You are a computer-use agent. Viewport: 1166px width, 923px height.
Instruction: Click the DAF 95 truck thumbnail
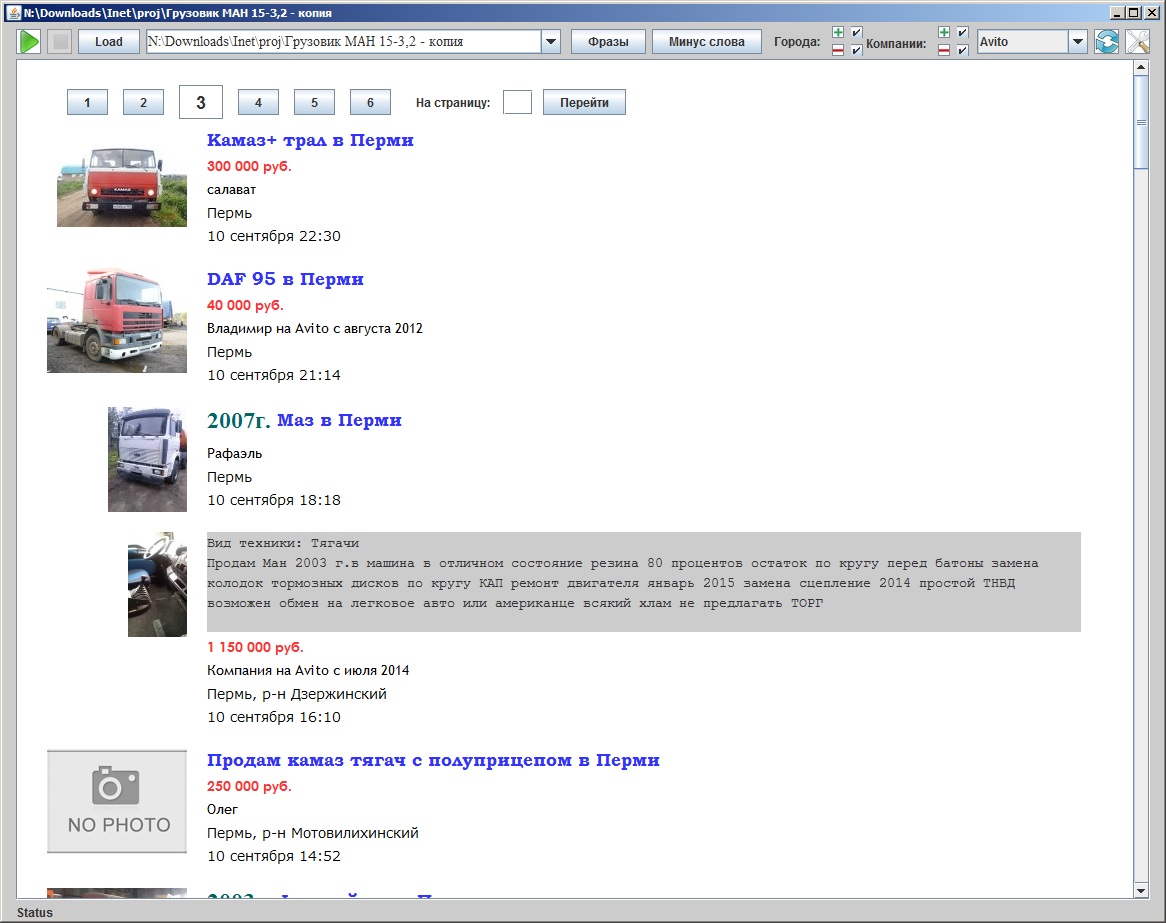(x=117, y=321)
